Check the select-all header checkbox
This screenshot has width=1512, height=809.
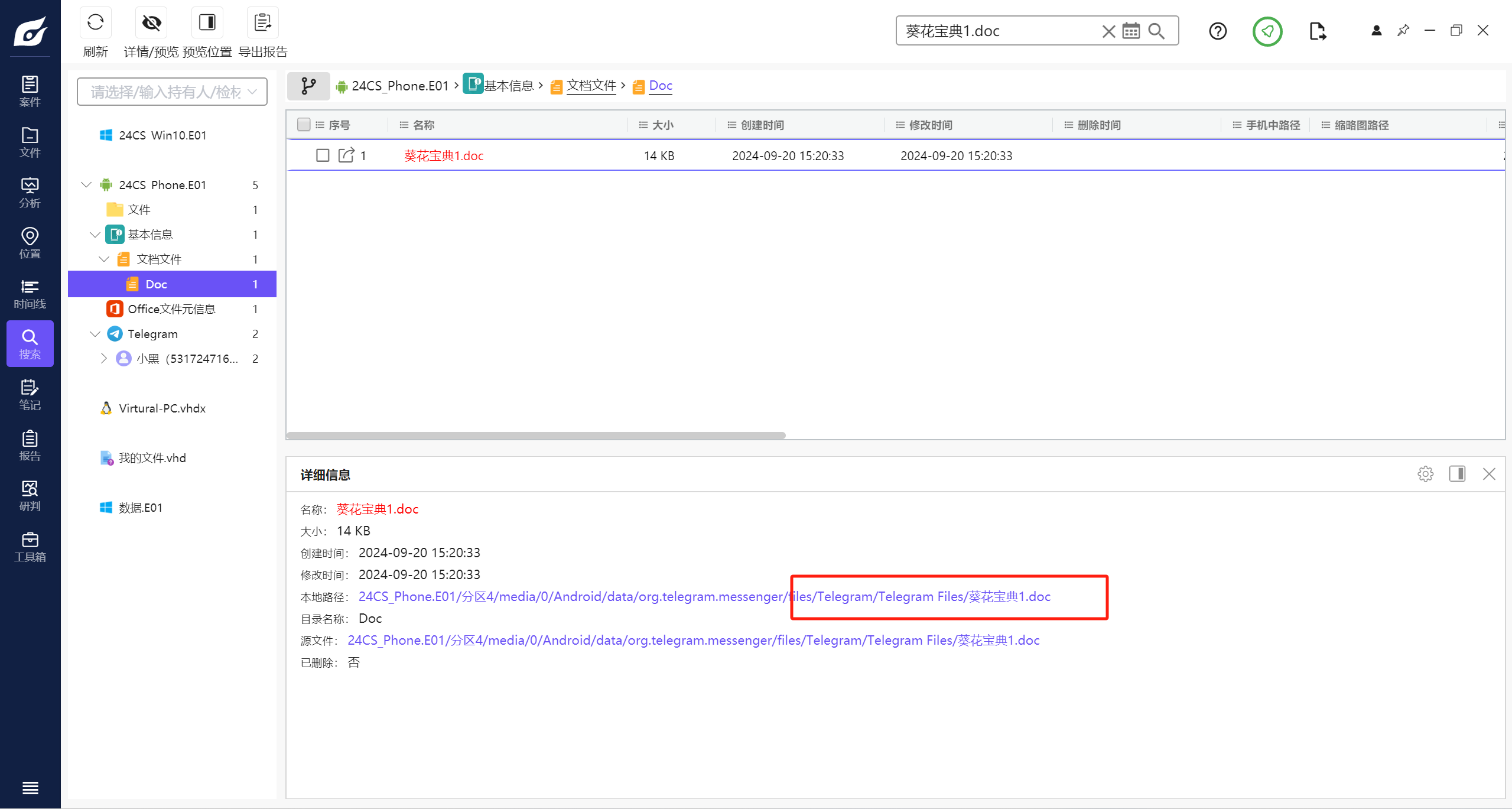[304, 125]
